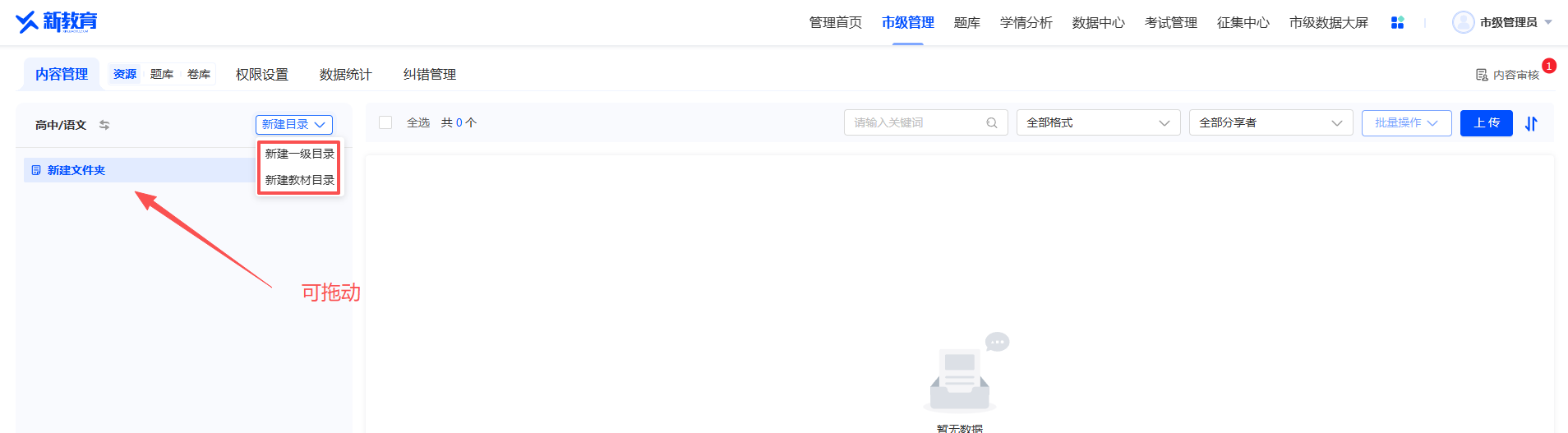Open the colorful apps grid icon
This screenshot has width=1568, height=433.
(x=1397, y=23)
